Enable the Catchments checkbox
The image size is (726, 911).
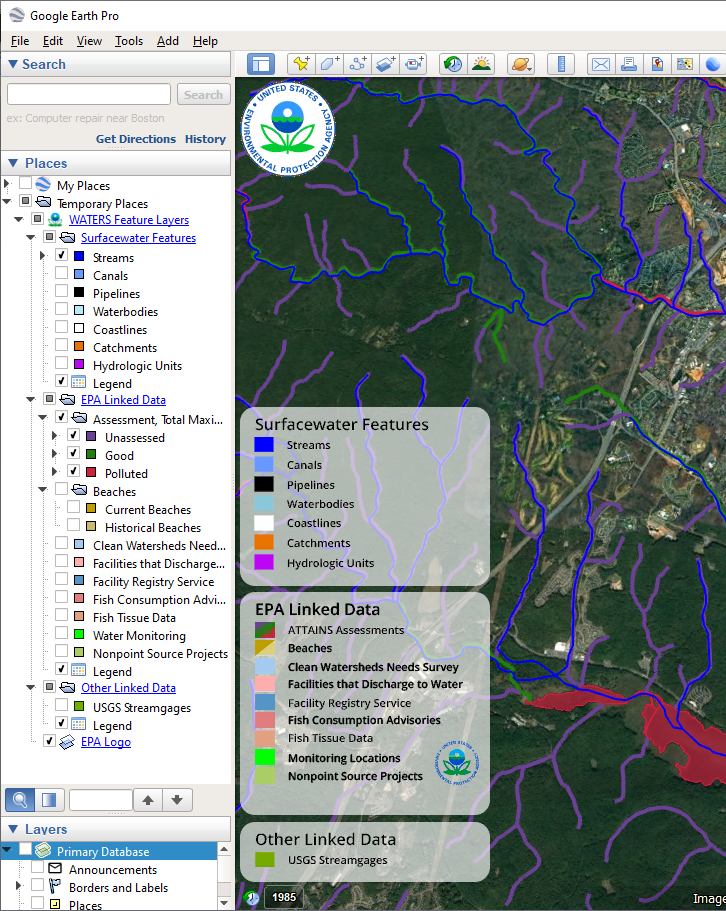(x=61, y=345)
